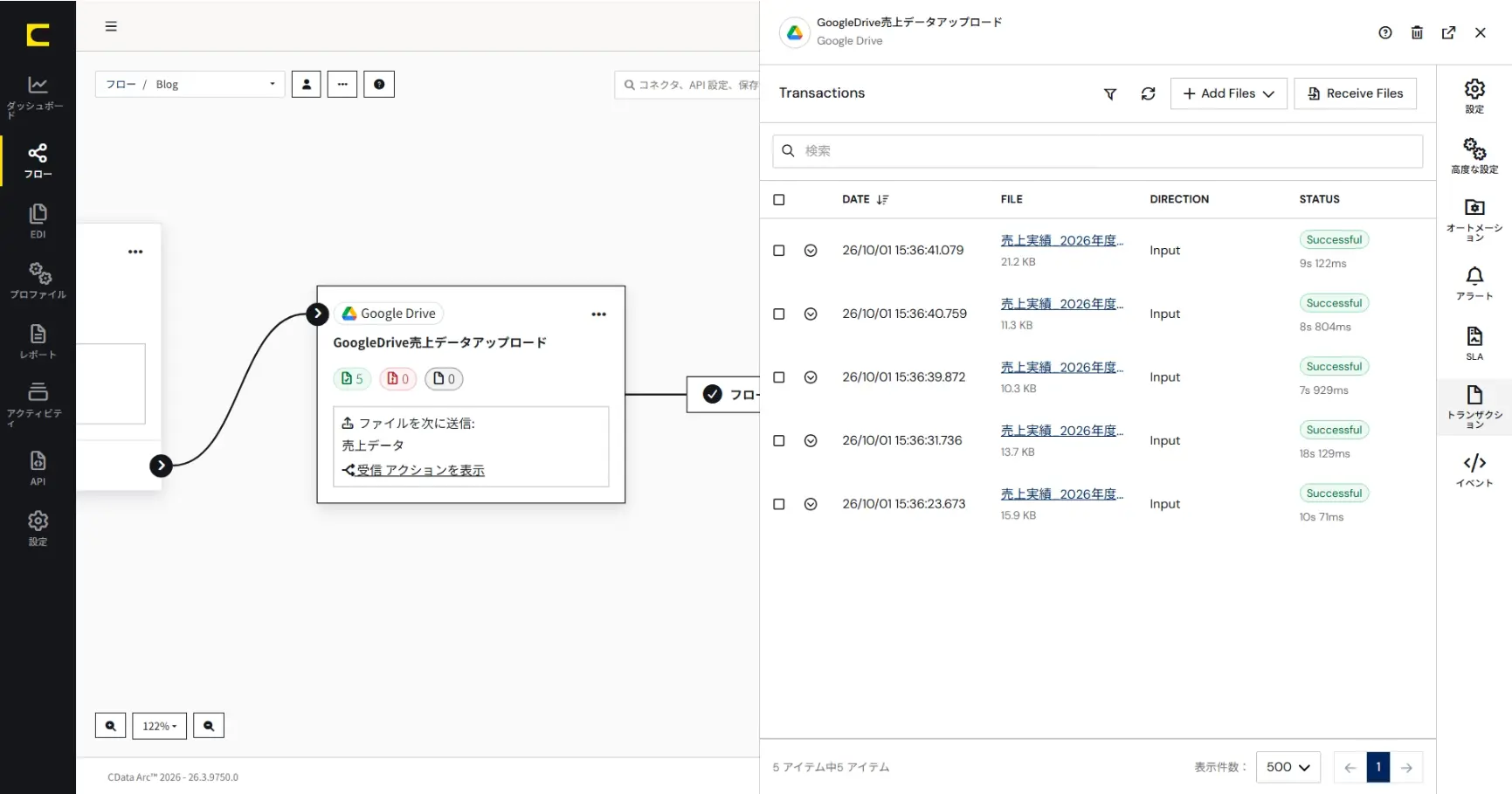The height and width of the screenshot is (794, 1512).
Task: Open the 122% zoom level dropdown
Action: [x=159, y=726]
